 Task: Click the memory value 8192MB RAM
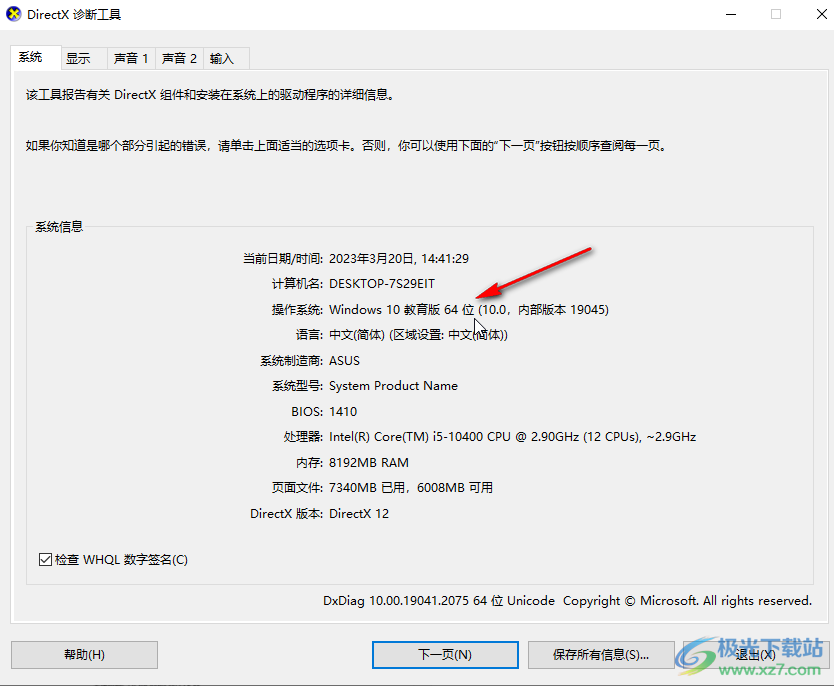point(369,463)
